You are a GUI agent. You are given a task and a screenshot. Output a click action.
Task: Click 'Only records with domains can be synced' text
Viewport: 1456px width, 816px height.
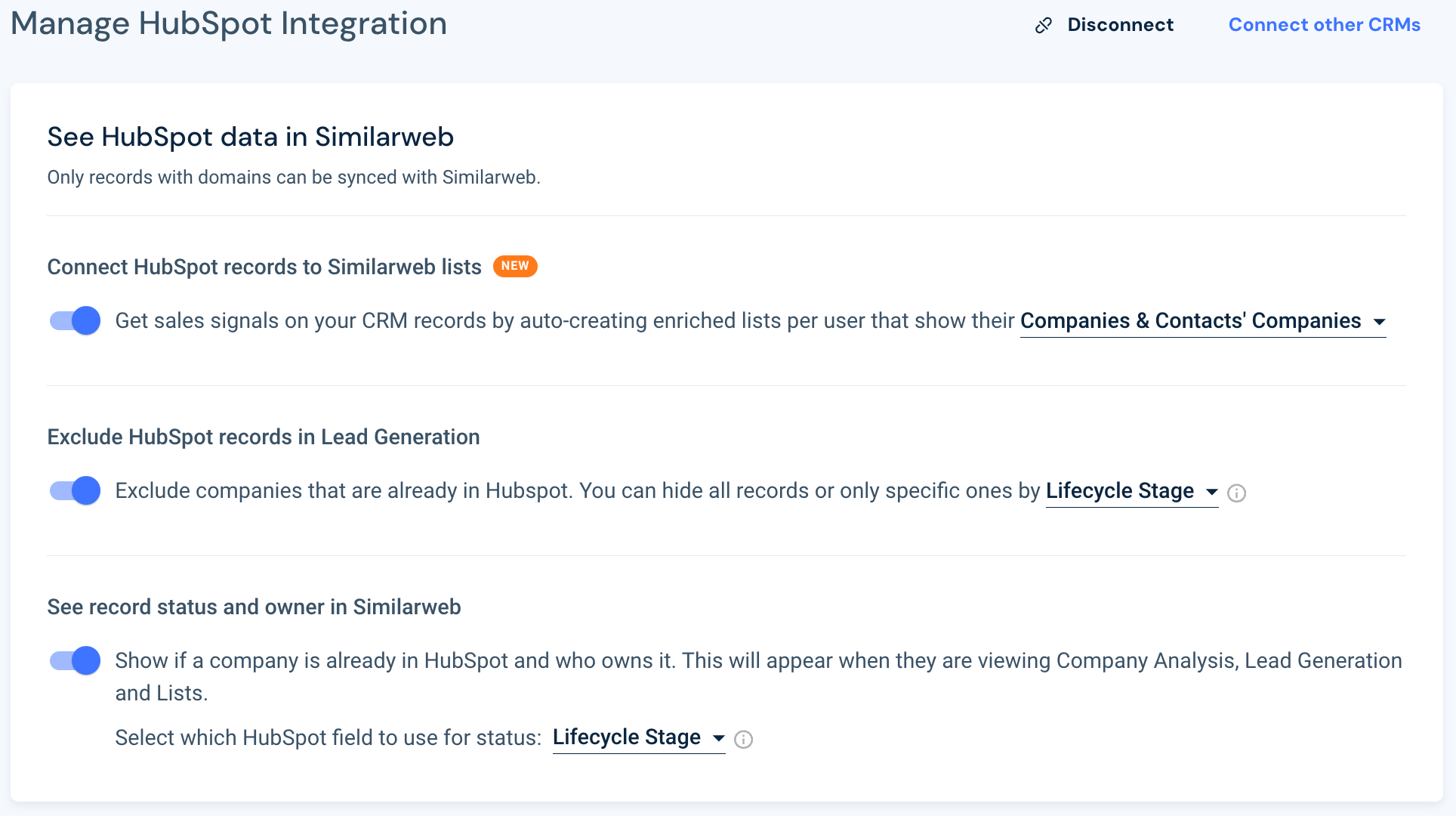294,178
